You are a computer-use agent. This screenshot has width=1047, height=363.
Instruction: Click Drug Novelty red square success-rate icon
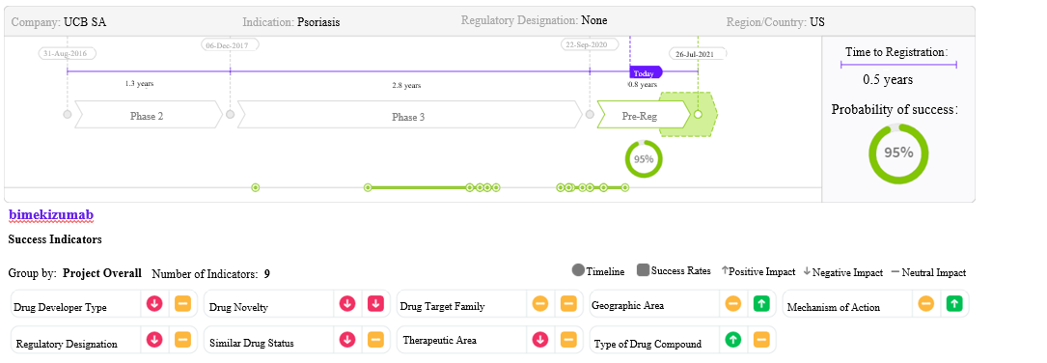376,304
